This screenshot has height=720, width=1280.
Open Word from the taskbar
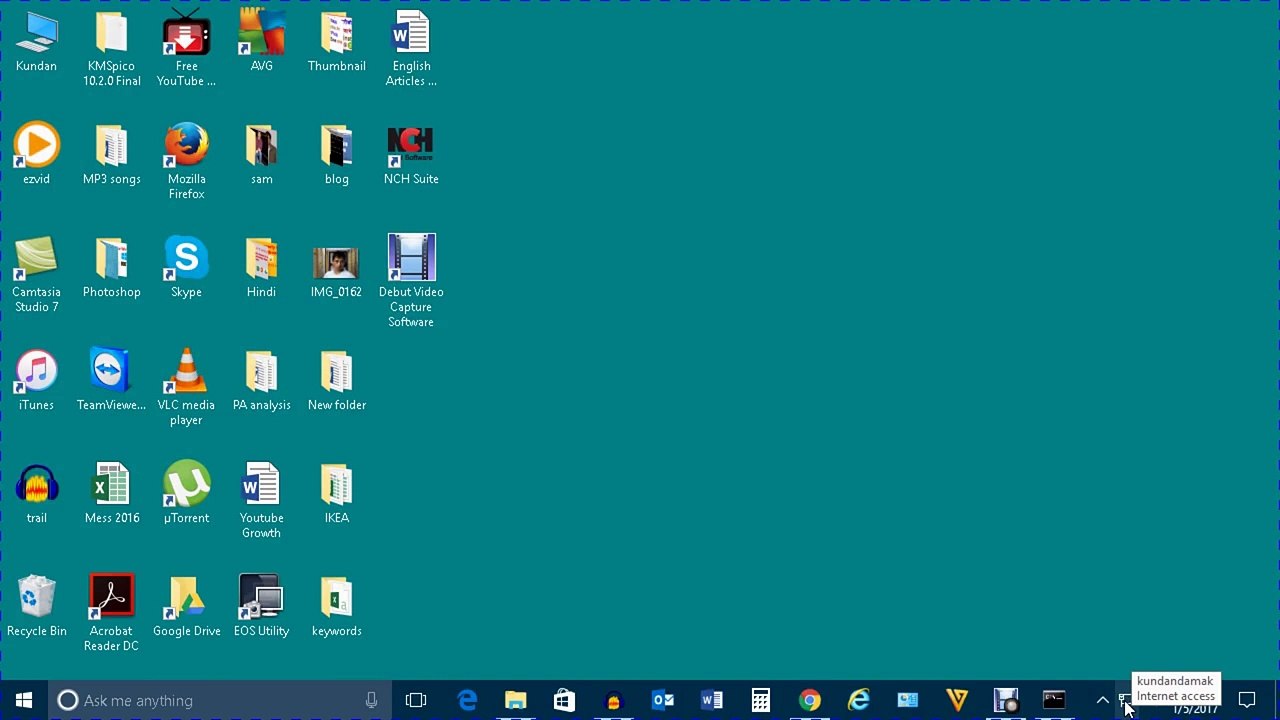711,700
